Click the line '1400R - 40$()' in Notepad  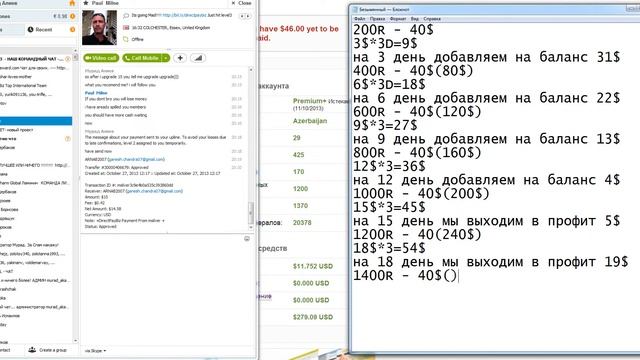[405, 276]
